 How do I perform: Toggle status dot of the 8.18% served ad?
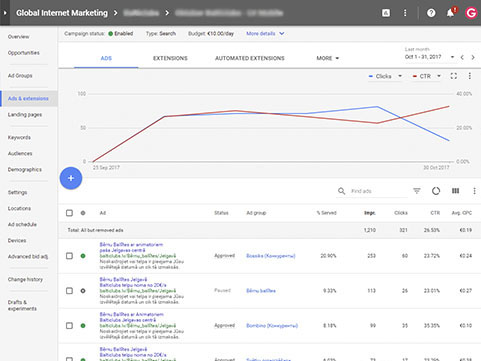click(x=83, y=325)
